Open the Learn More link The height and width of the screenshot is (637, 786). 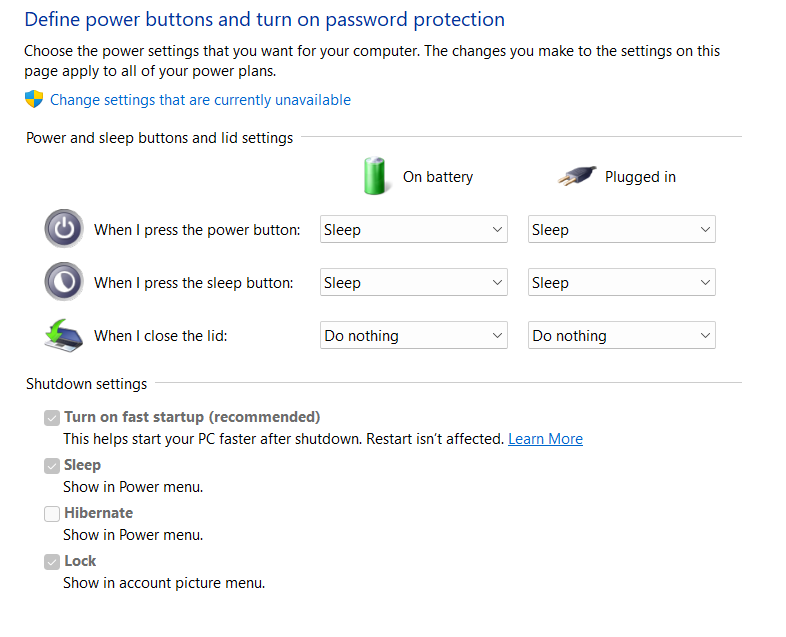coord(545,439)
